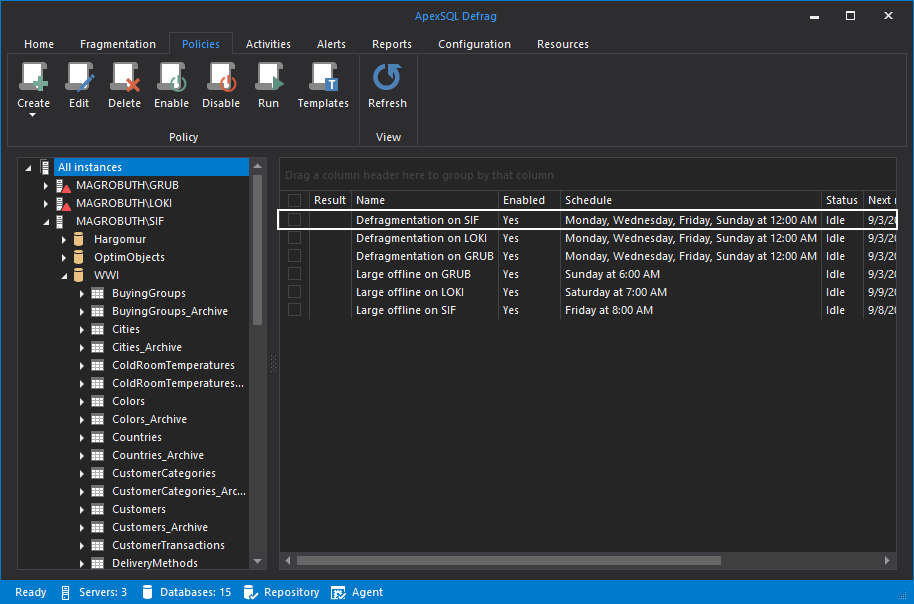Click the Repository status icon
This screenshot has height=604, width=914.
pyautogui.click(x=251, y=592)
